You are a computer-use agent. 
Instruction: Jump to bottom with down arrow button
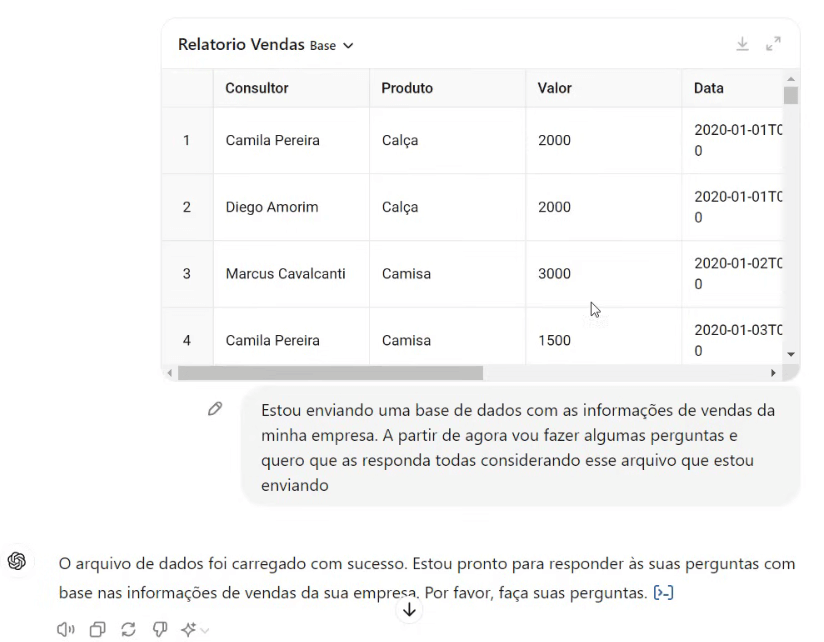click(x=409, y=610)
